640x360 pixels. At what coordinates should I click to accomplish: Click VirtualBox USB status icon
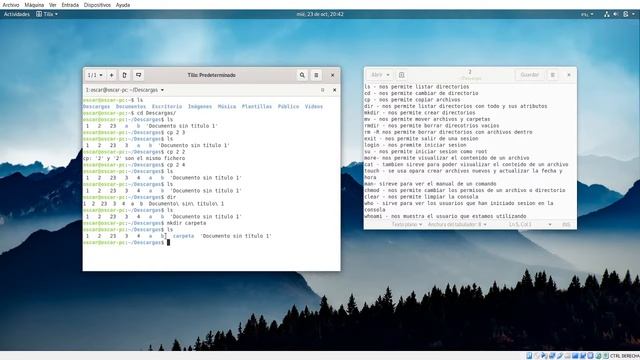tap(560, 356)
